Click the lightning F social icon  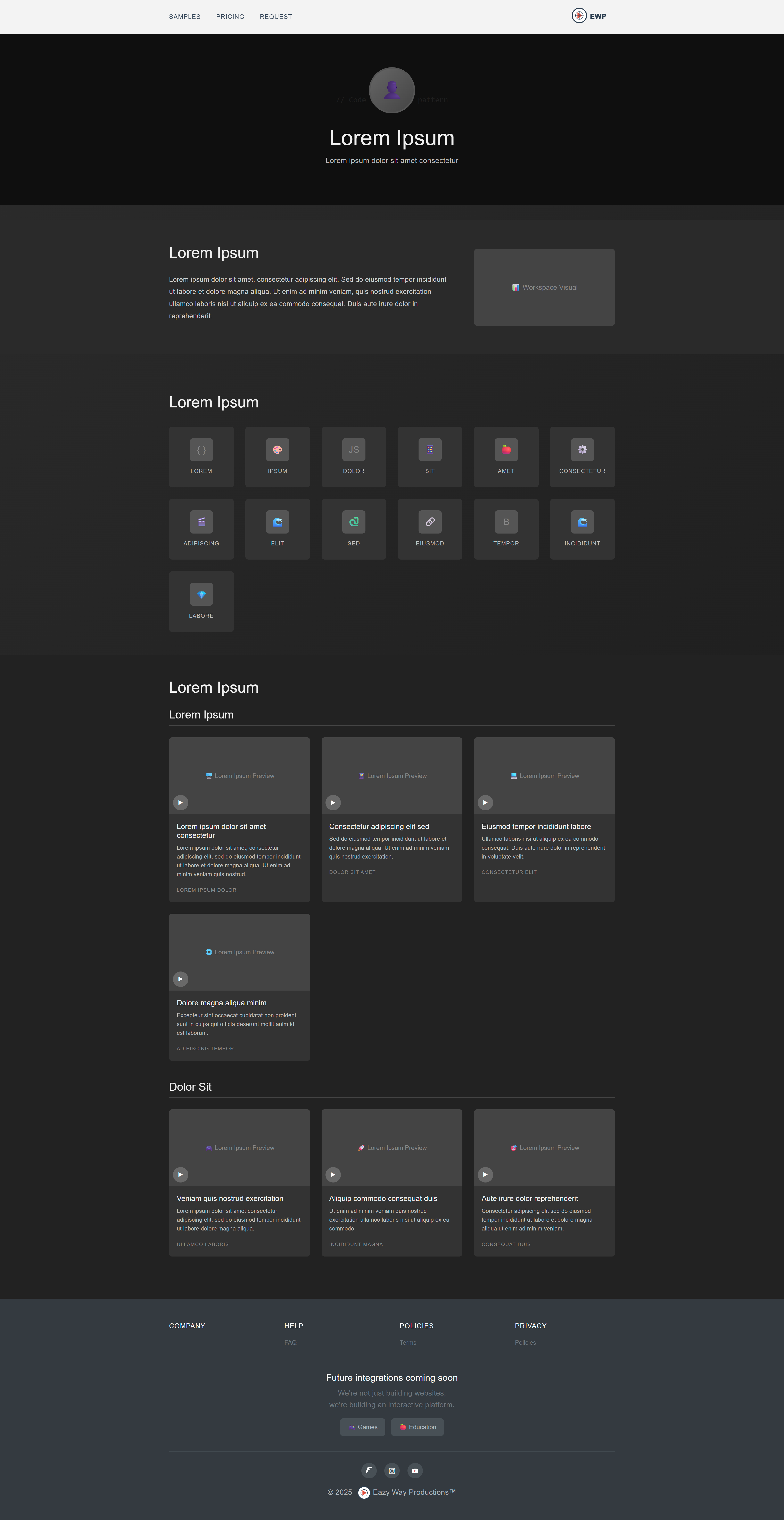pyautogui.click(x=369, y=1470)
